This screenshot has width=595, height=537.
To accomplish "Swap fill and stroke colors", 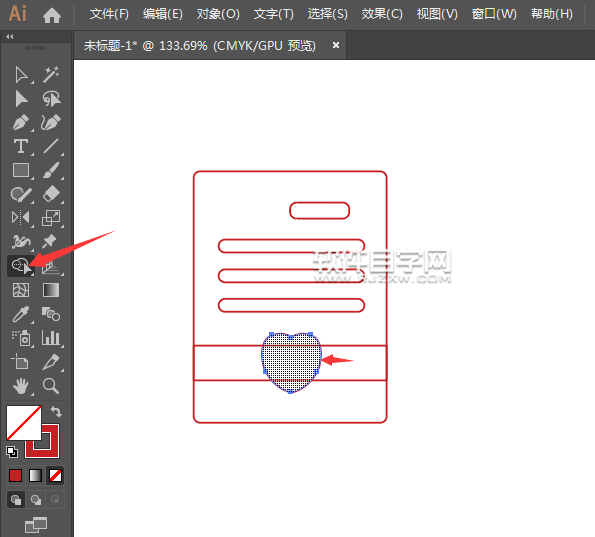I will pos(56,411).
